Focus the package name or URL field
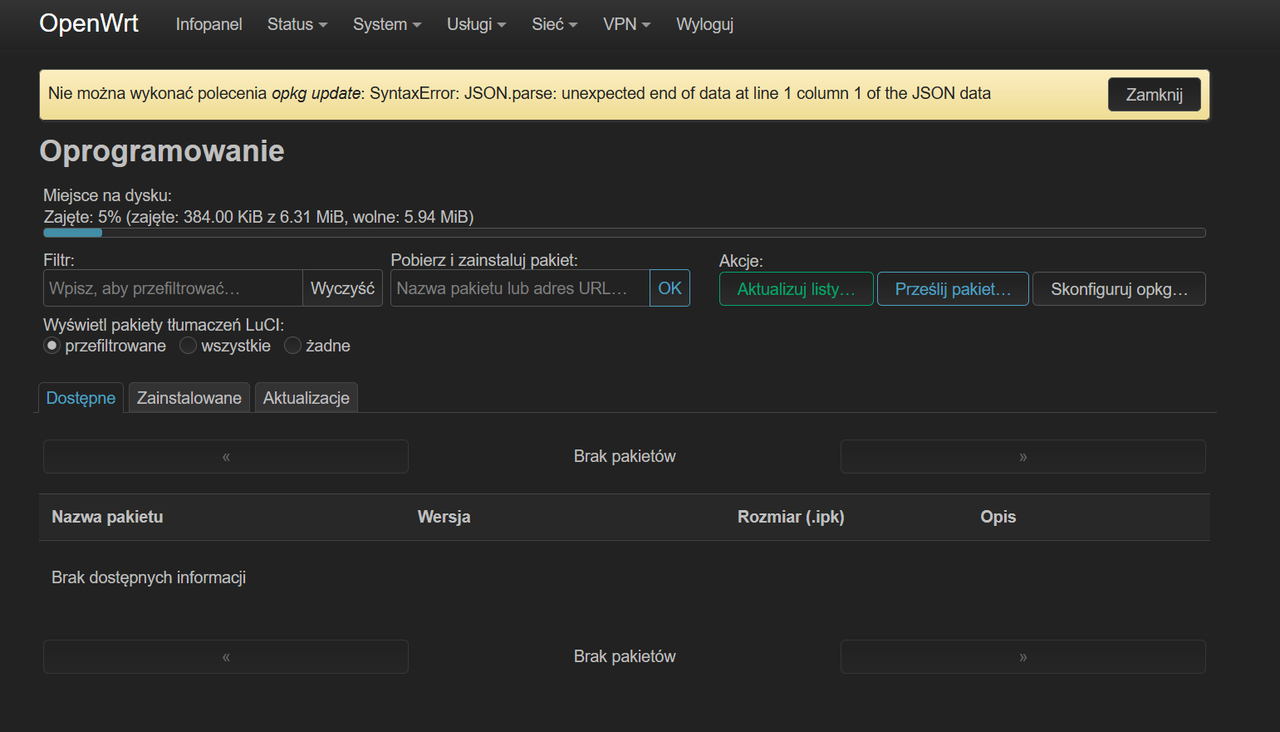 (520, 288)
